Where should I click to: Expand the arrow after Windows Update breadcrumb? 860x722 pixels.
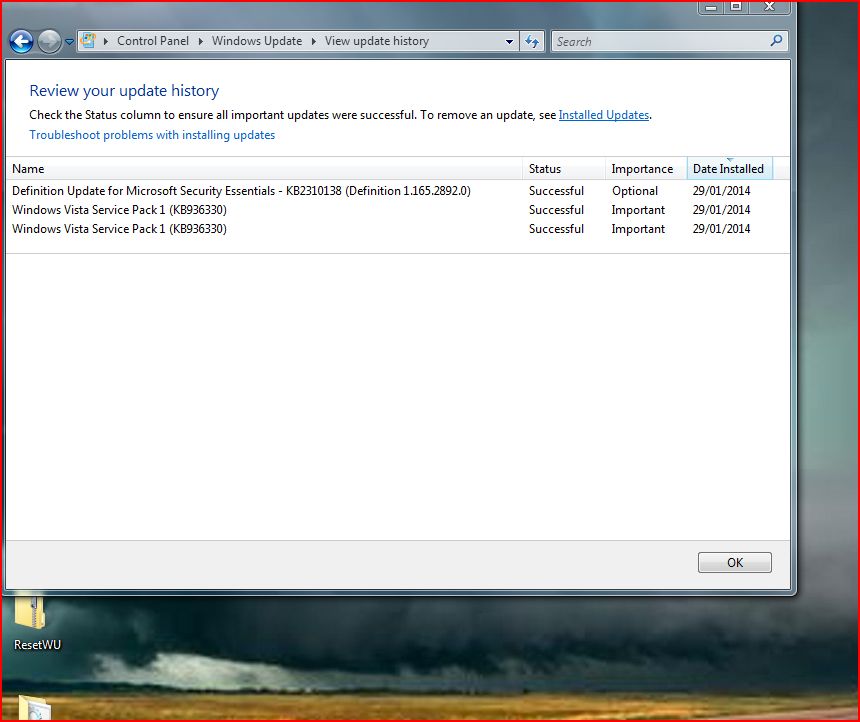tap(314, 41)
